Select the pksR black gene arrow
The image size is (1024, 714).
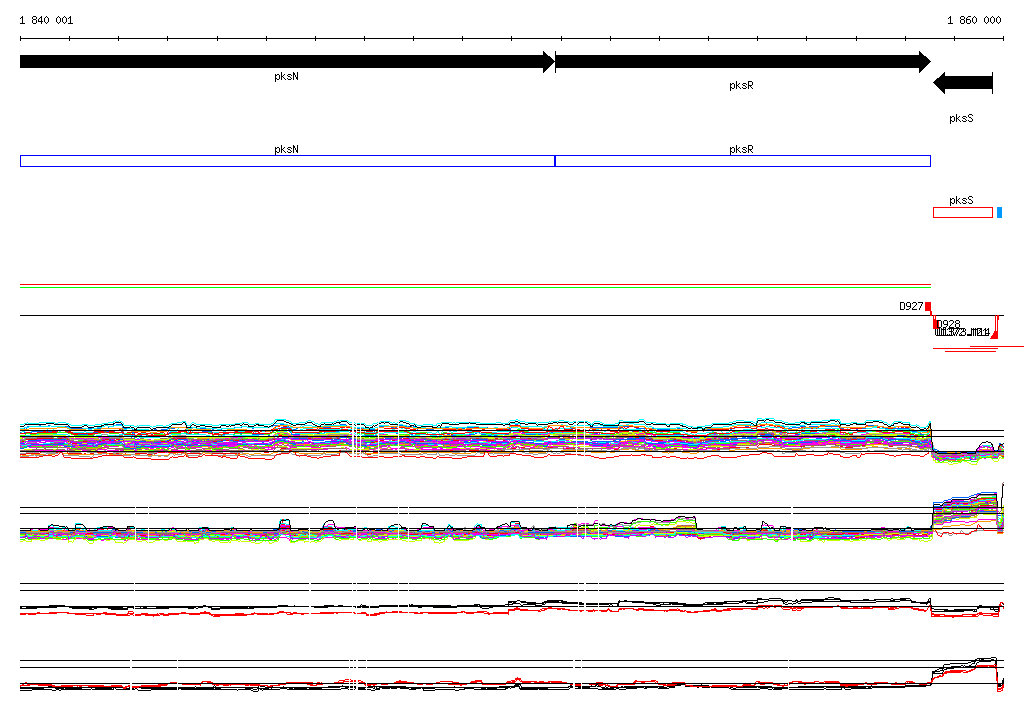[x=741, y=62]
